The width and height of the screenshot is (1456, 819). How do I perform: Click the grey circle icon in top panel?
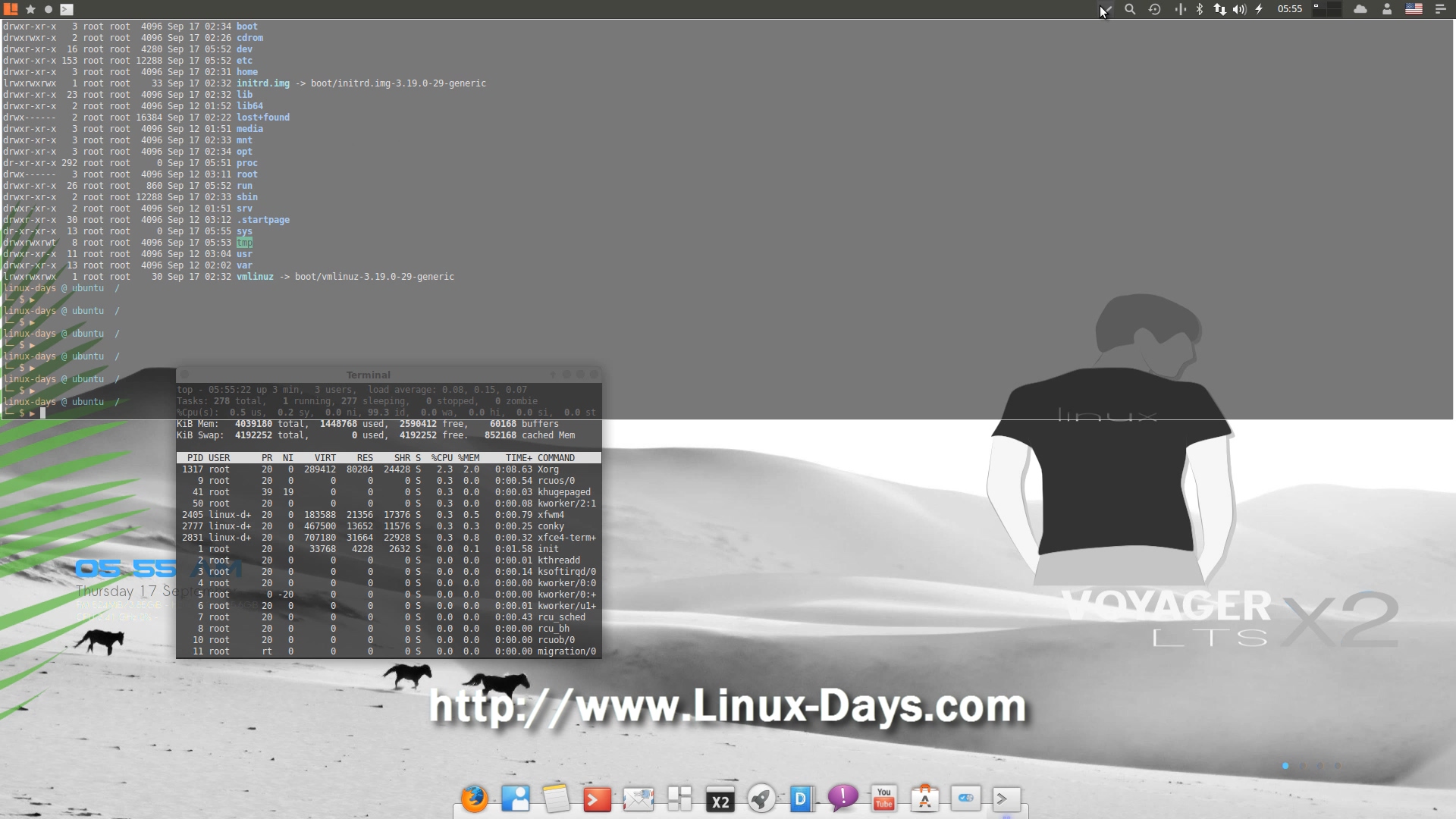point(49,9)
